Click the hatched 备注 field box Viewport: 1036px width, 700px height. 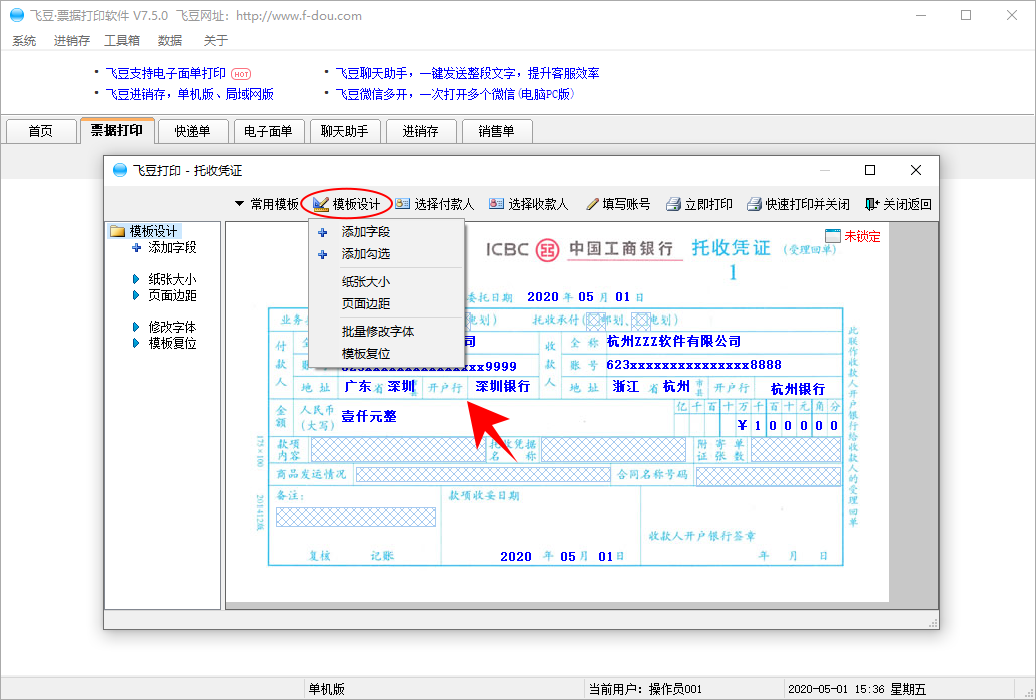(355, 517)
